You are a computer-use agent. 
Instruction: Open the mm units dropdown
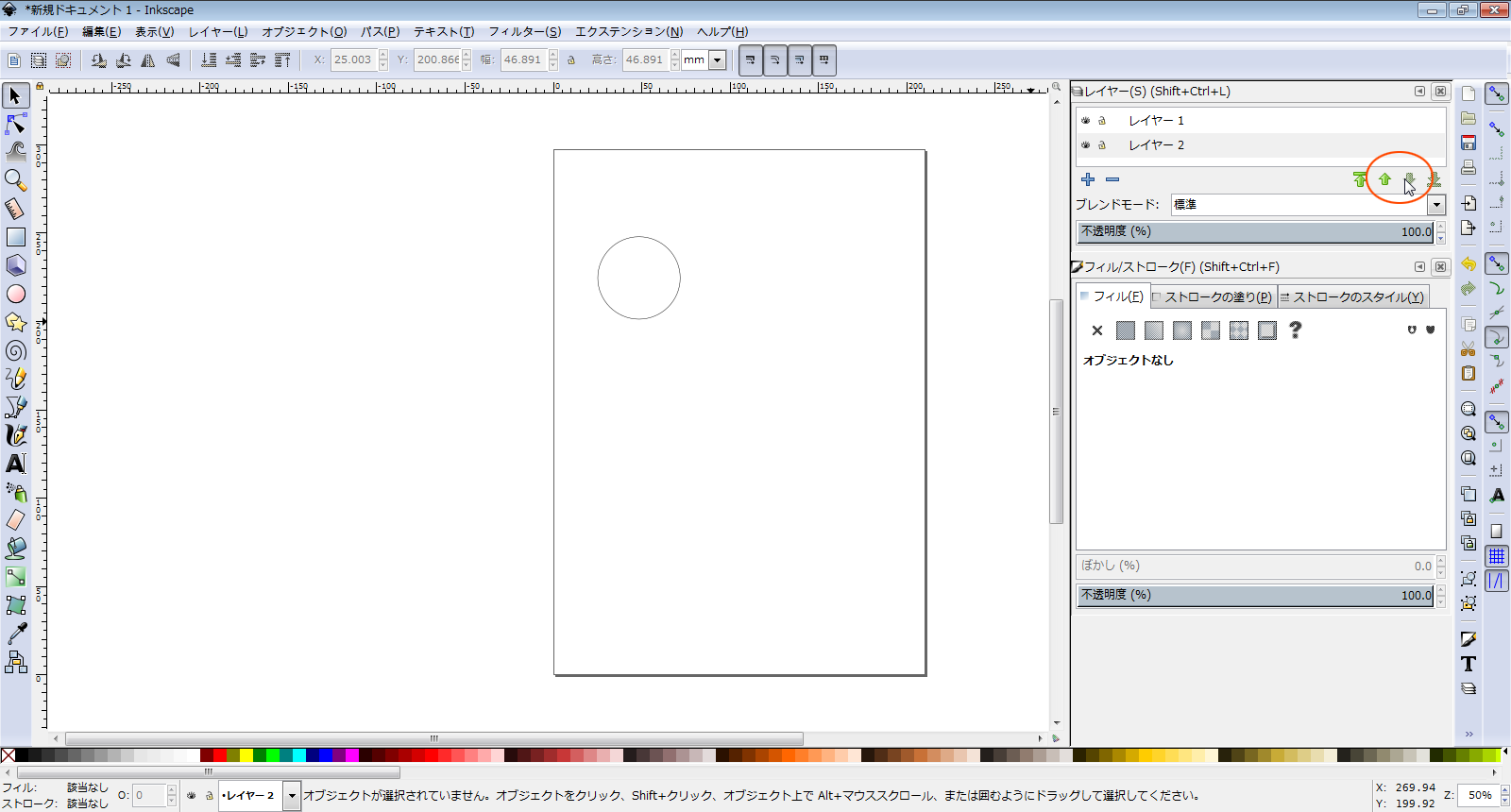pyautogui.click(x=718, y=60)
